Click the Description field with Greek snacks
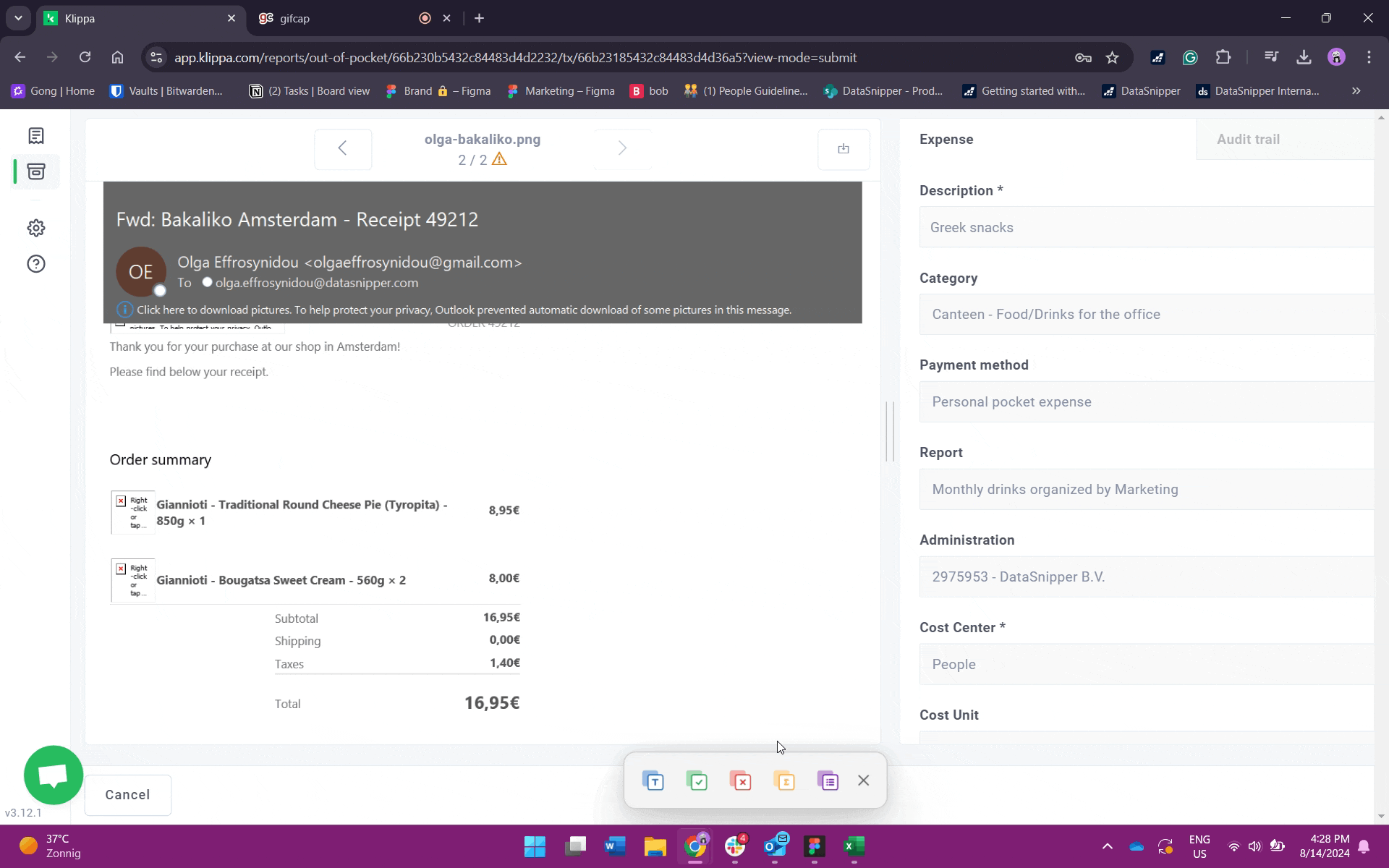This screenshot has width=1389, height=868. 1147,228
